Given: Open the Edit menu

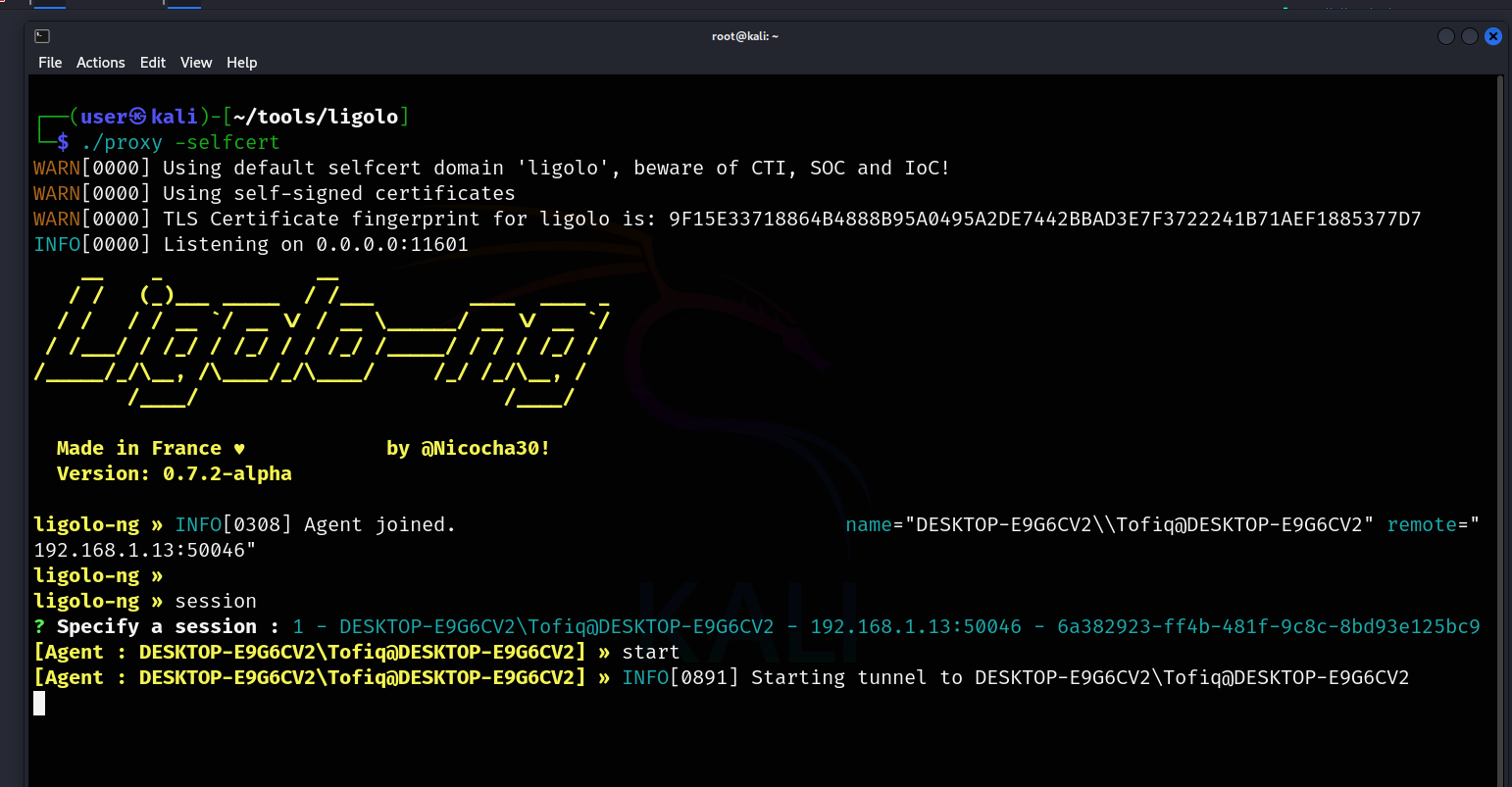Looking at the screenshot, I should pos(153,63).
